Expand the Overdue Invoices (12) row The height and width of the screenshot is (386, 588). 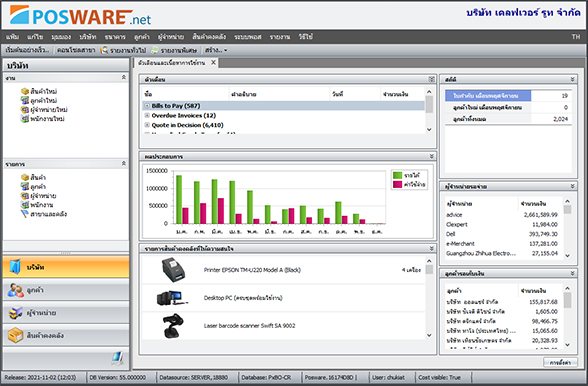147,115
